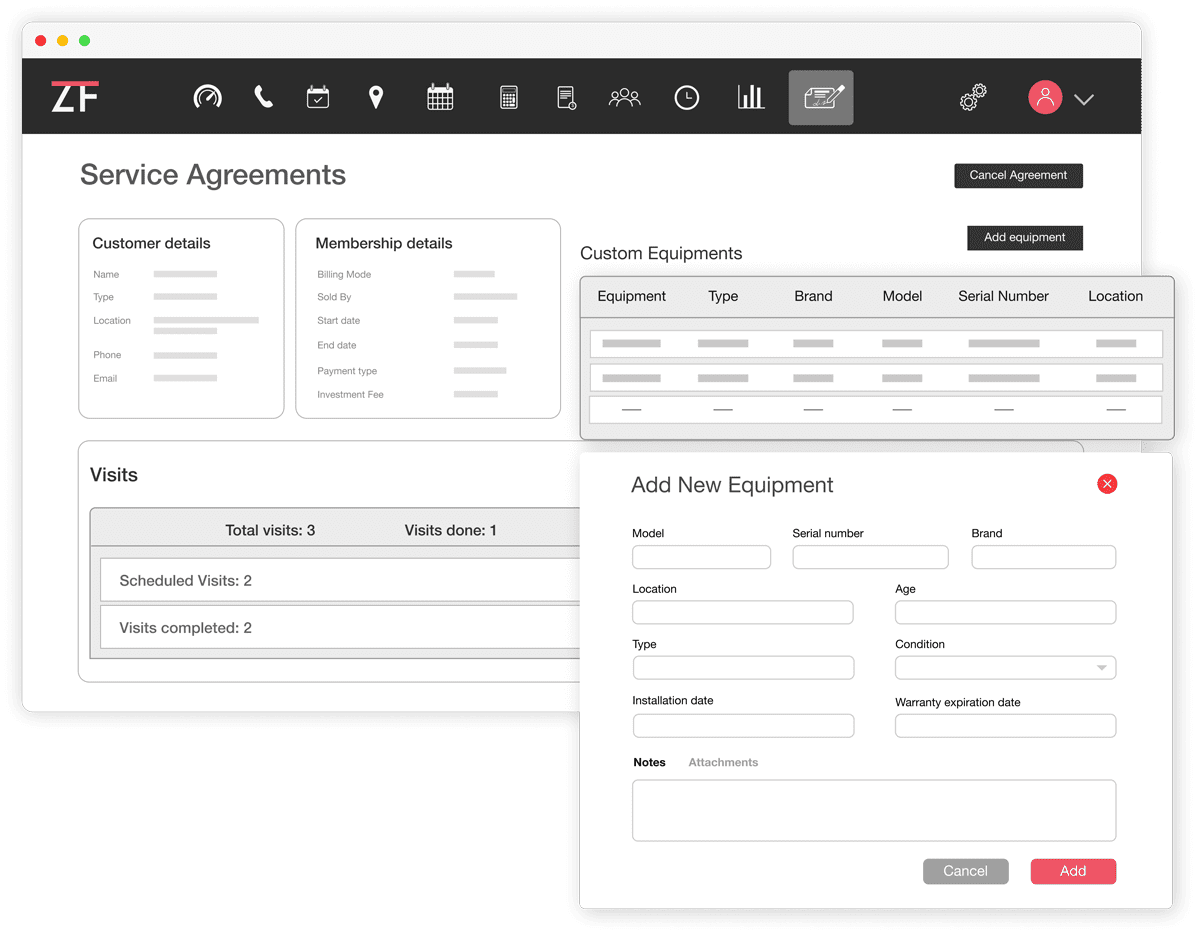Open the calendar checkmark icon
Image resolution: width=1200 pixels, height=934 pixels.
tap(318, 97)
